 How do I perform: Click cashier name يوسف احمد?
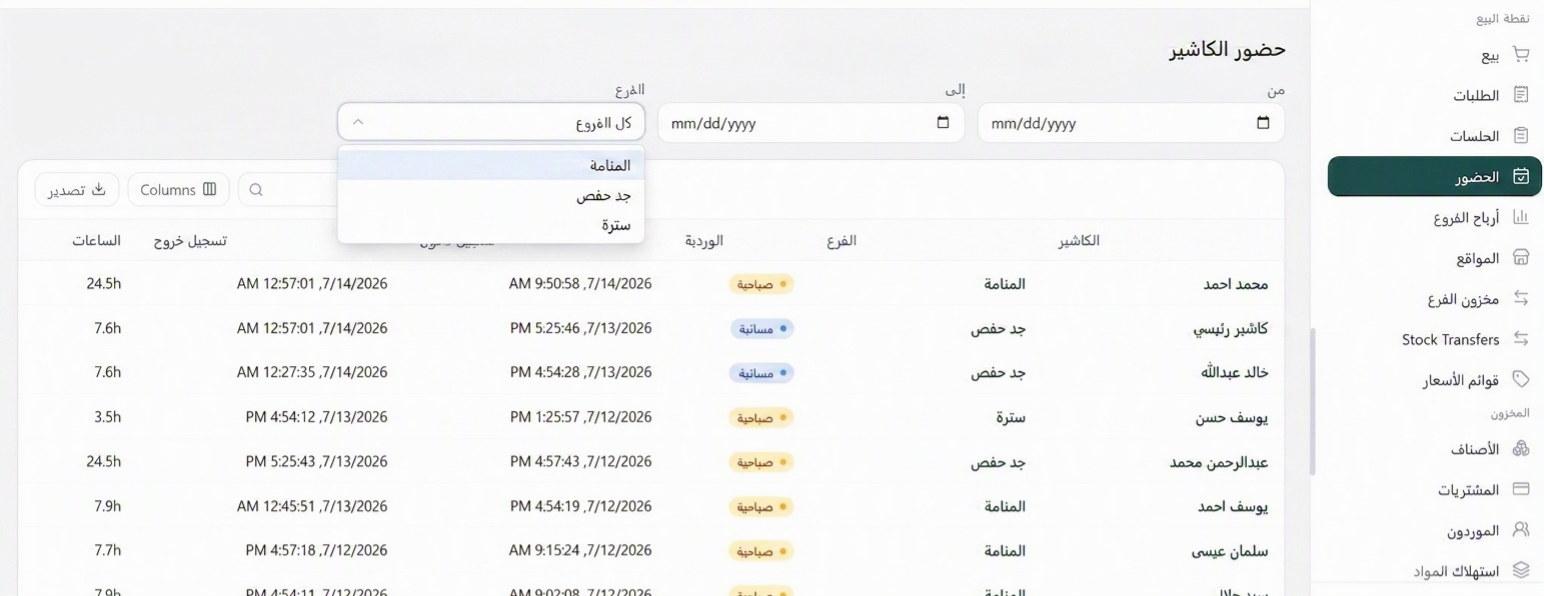pos(1233,507)
